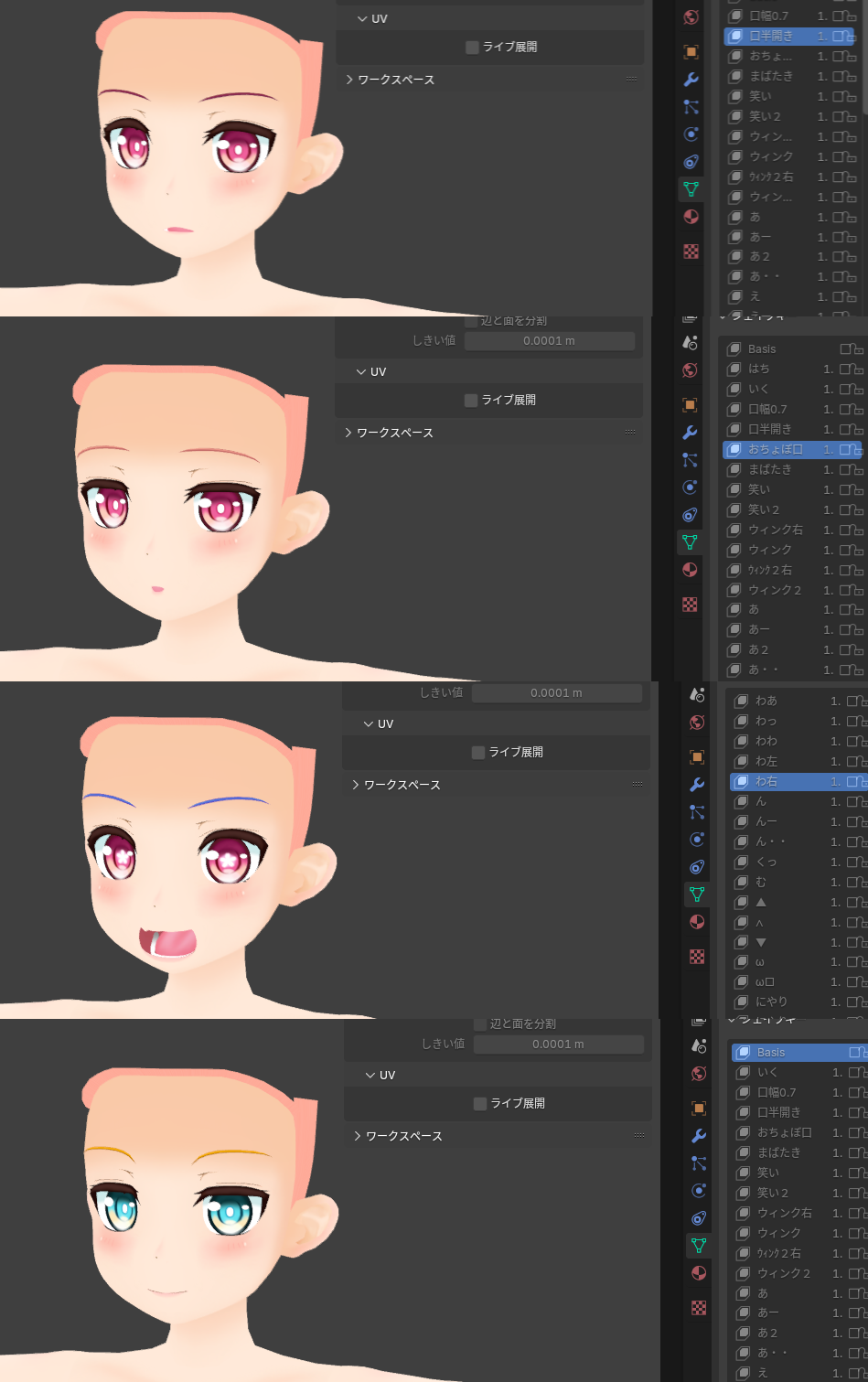Select the にやり shape key
868x1382 pixels.
point(771,1002)
